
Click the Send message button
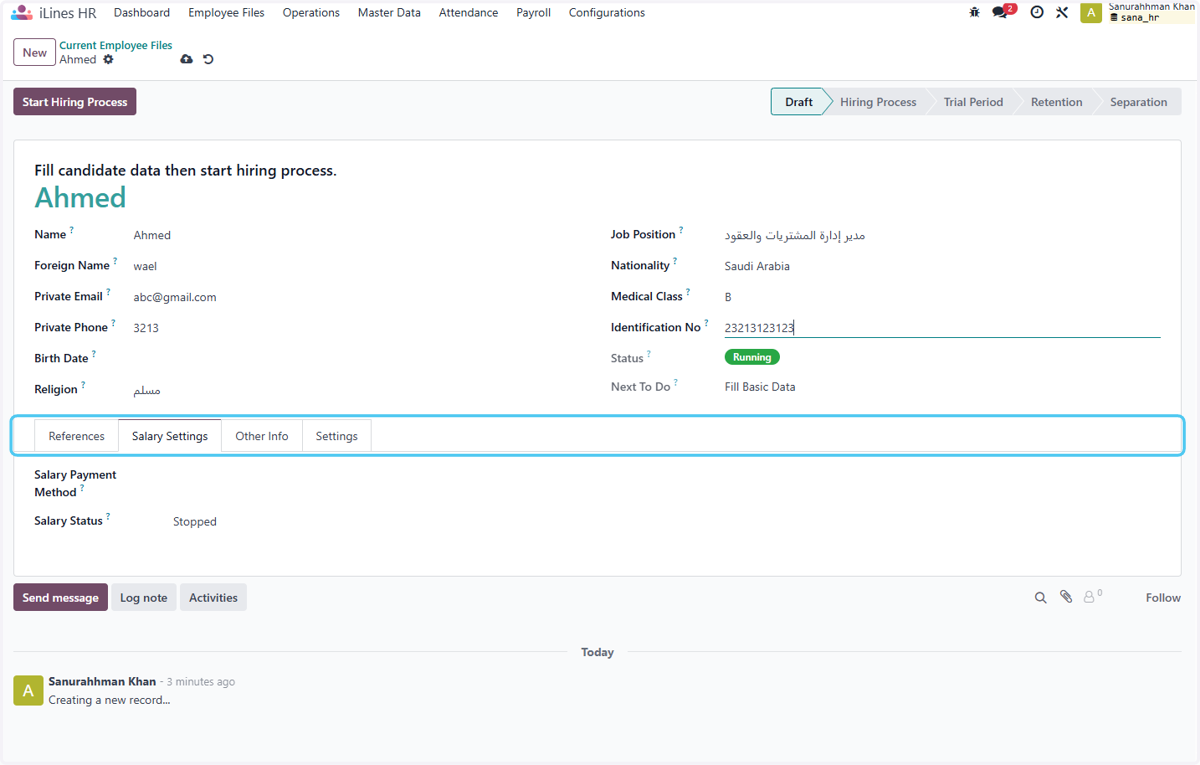click(61, 598)
